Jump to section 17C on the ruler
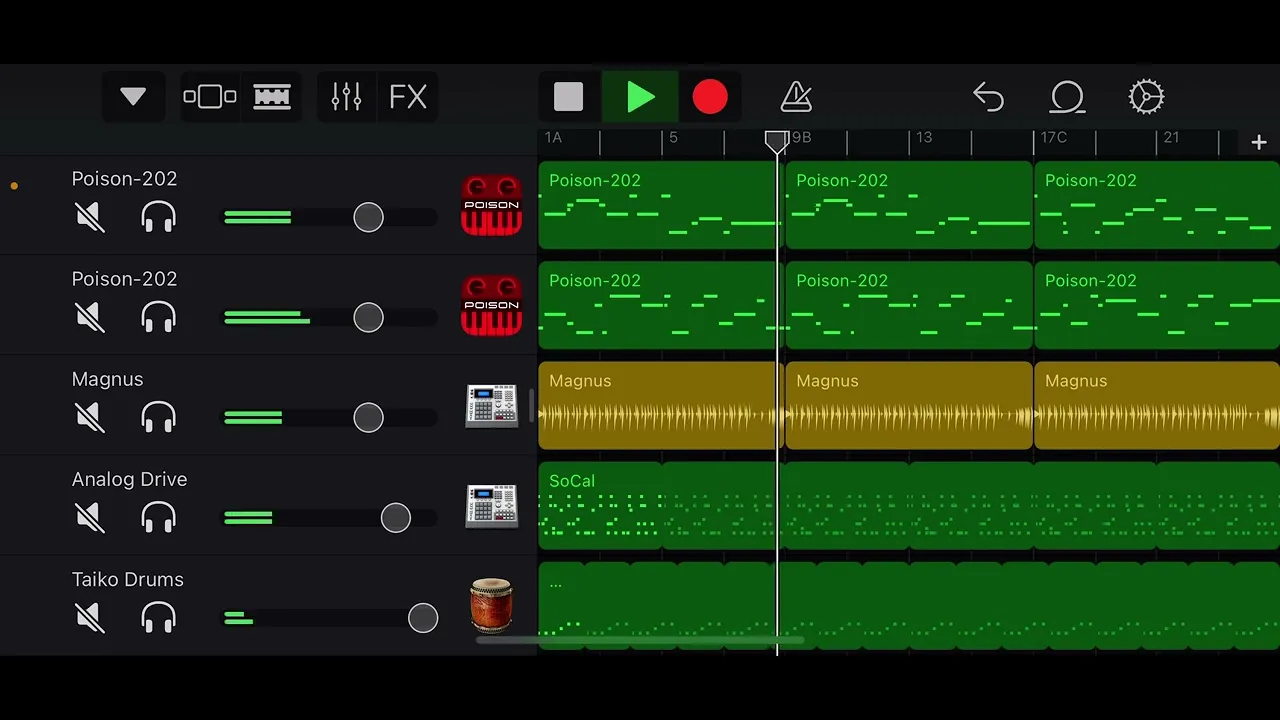Image resolution: width=1280 pixels, height=720 pixels. click(x=1054, y=137)
